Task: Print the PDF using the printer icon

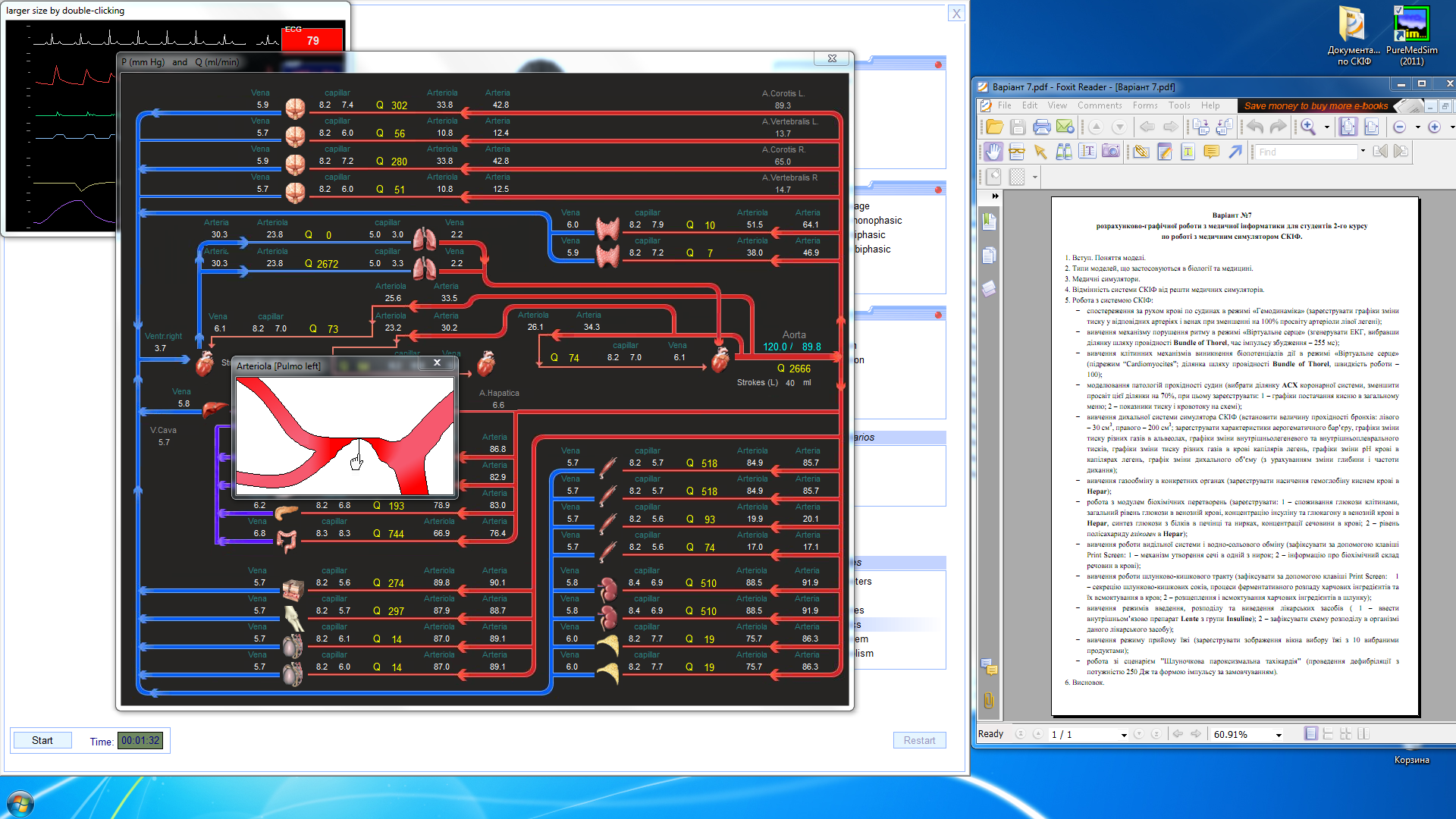Action: [x=1041, y=127]
